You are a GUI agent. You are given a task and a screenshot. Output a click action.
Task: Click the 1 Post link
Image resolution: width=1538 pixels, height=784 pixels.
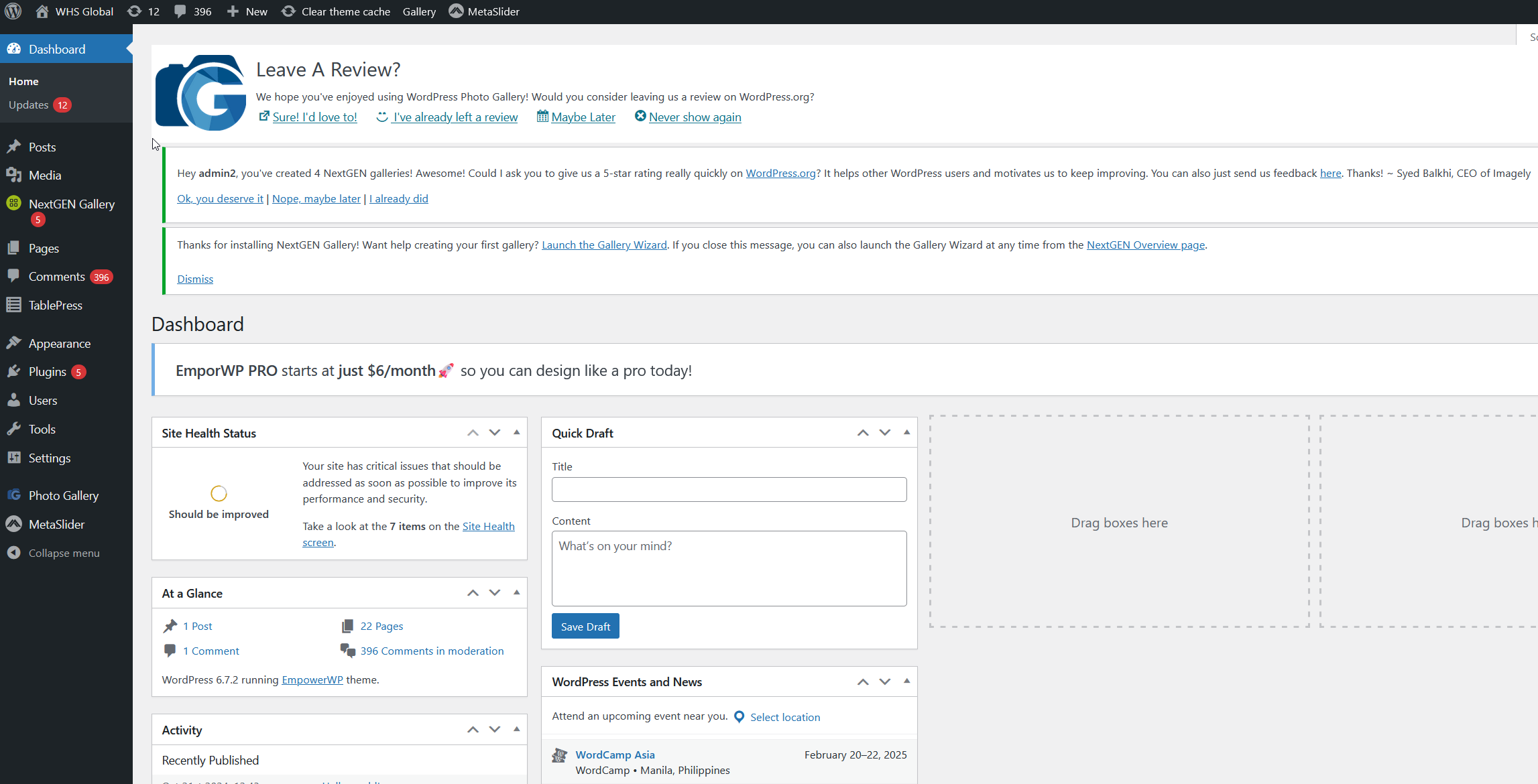tap(197, 626)
